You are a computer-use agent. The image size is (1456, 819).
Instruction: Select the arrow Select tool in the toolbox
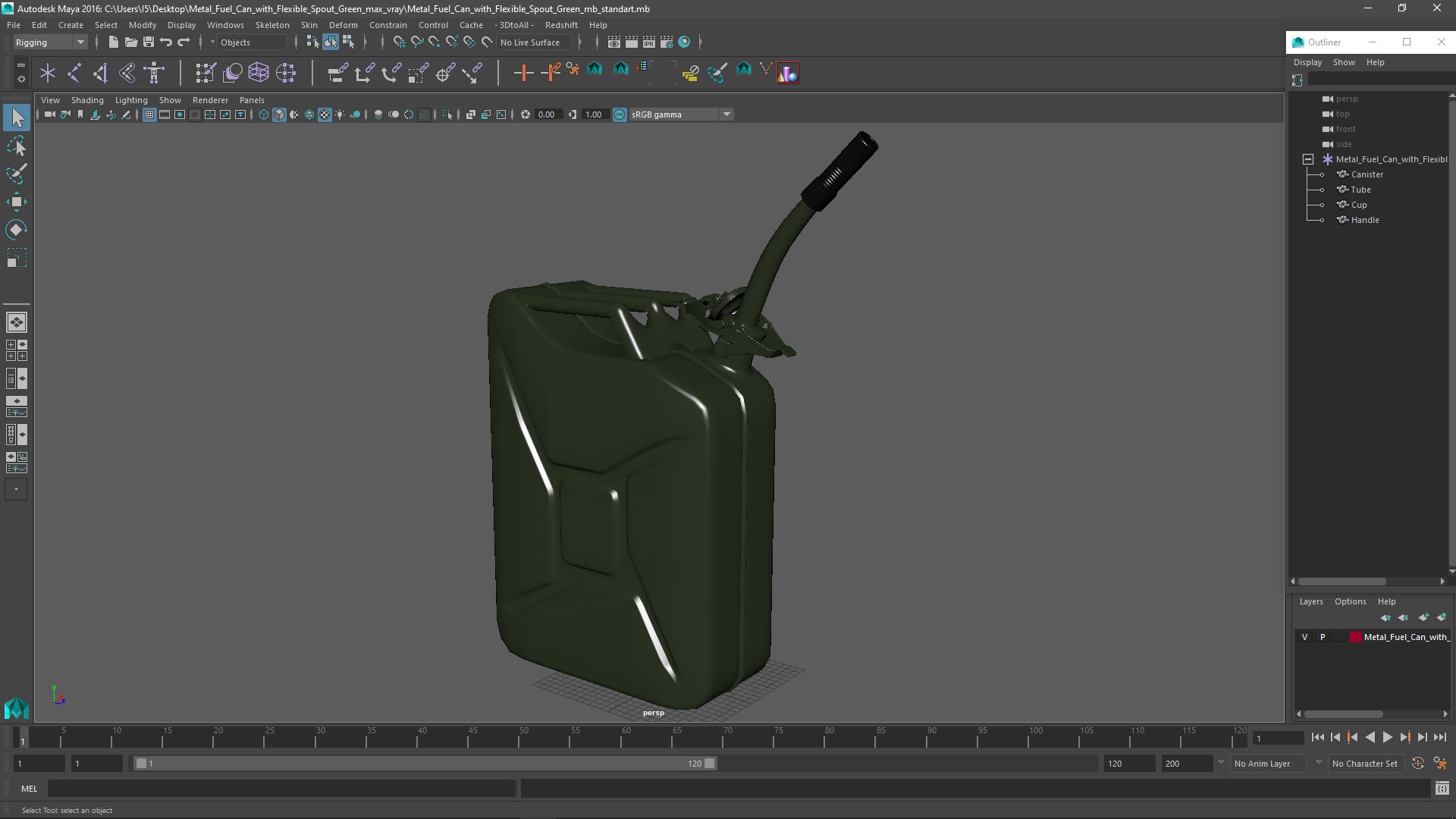tap(17, 118)
